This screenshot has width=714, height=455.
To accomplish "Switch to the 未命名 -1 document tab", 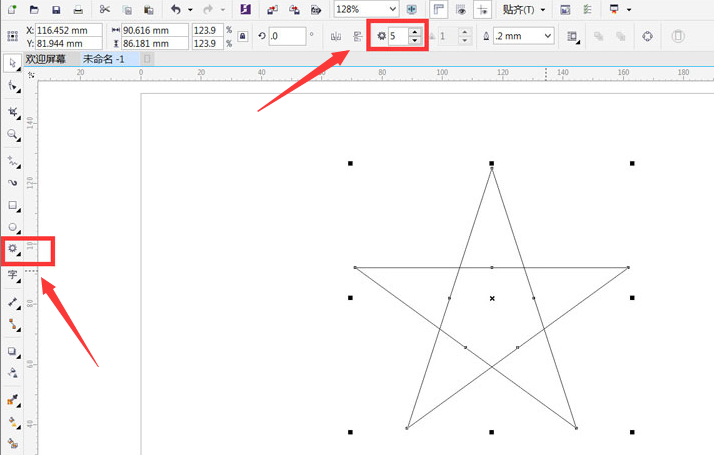I will point(103,59).
